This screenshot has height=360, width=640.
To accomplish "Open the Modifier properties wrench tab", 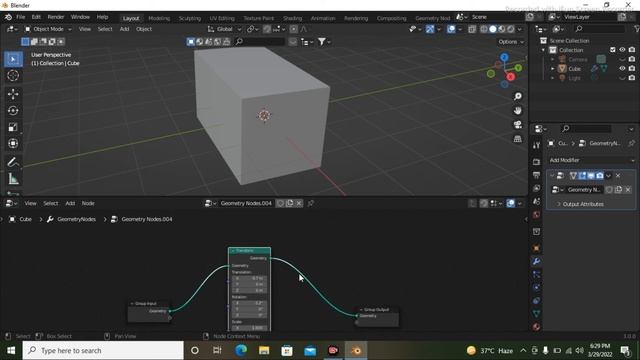I will (x=536, y=261).
